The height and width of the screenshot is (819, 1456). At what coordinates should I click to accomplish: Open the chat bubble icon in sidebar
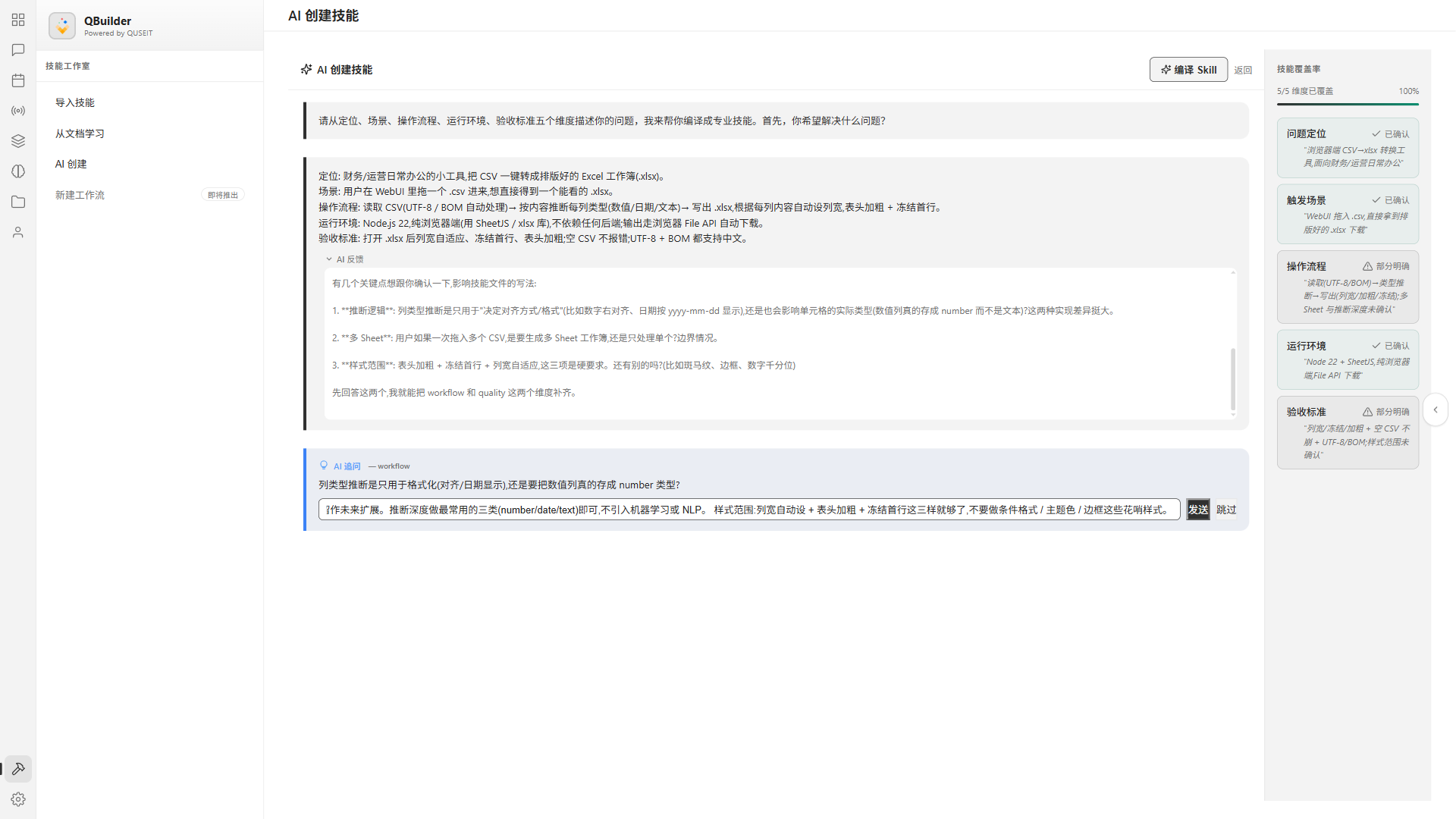18,50
